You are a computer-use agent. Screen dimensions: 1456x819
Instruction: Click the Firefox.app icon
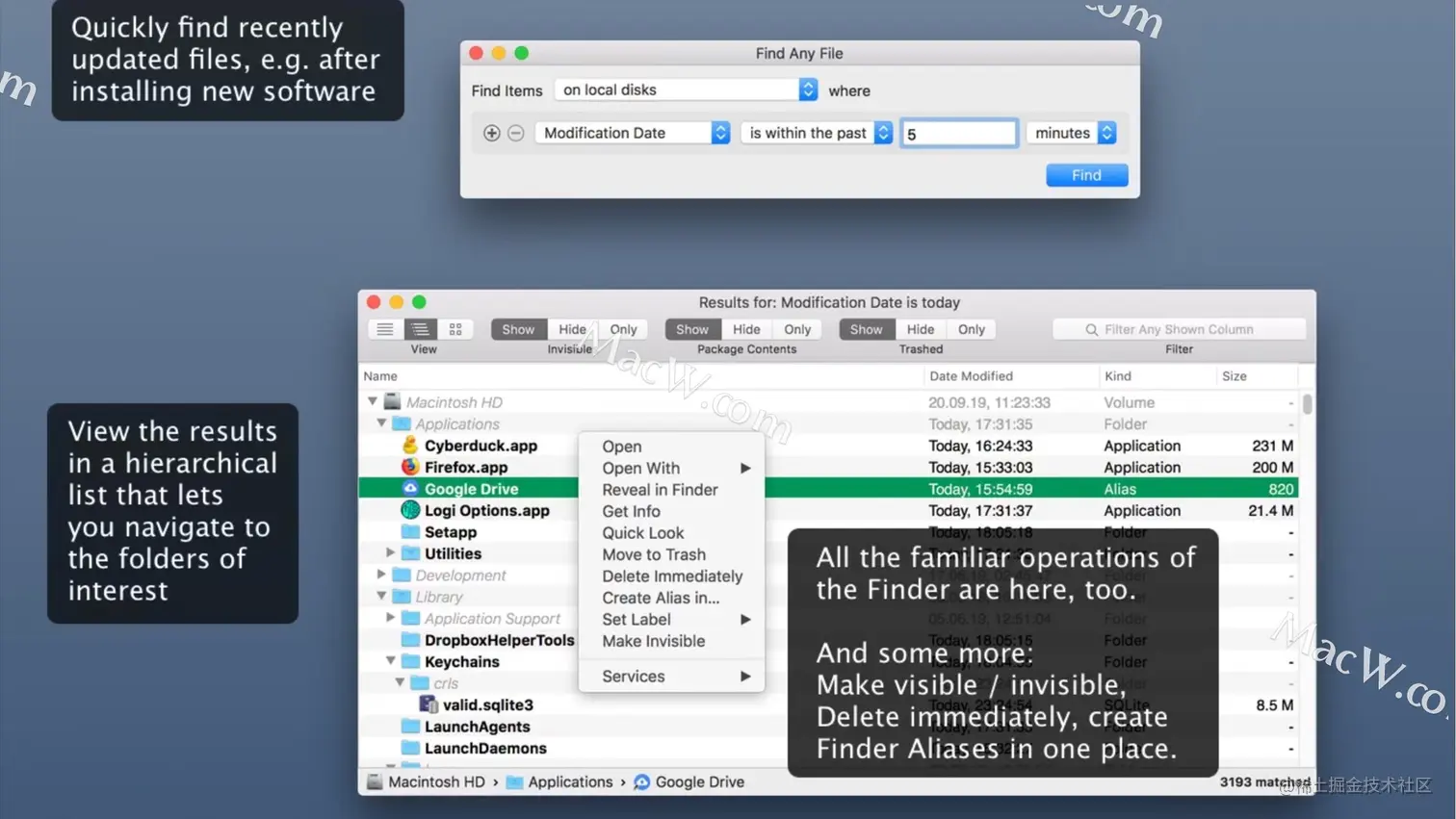[x=410, y=467]
